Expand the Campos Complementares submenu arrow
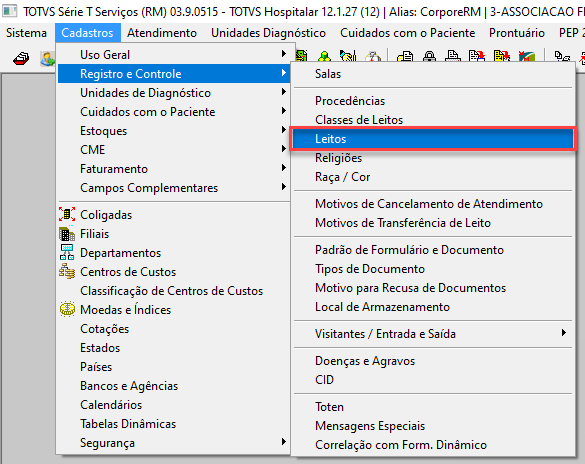Screen dimensions: 585x464 click(284, 187)
